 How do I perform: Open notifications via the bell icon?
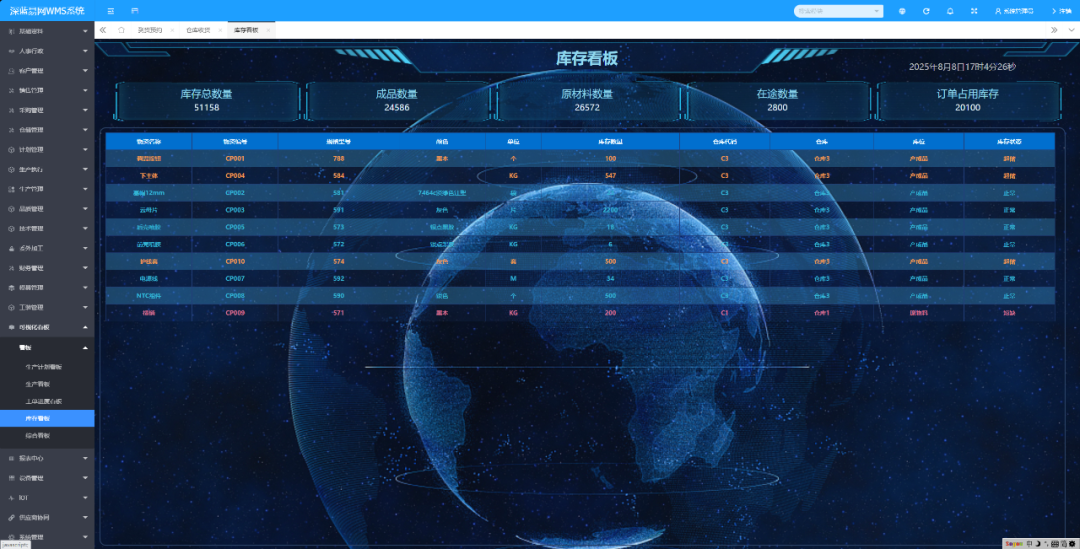(950, 11)
